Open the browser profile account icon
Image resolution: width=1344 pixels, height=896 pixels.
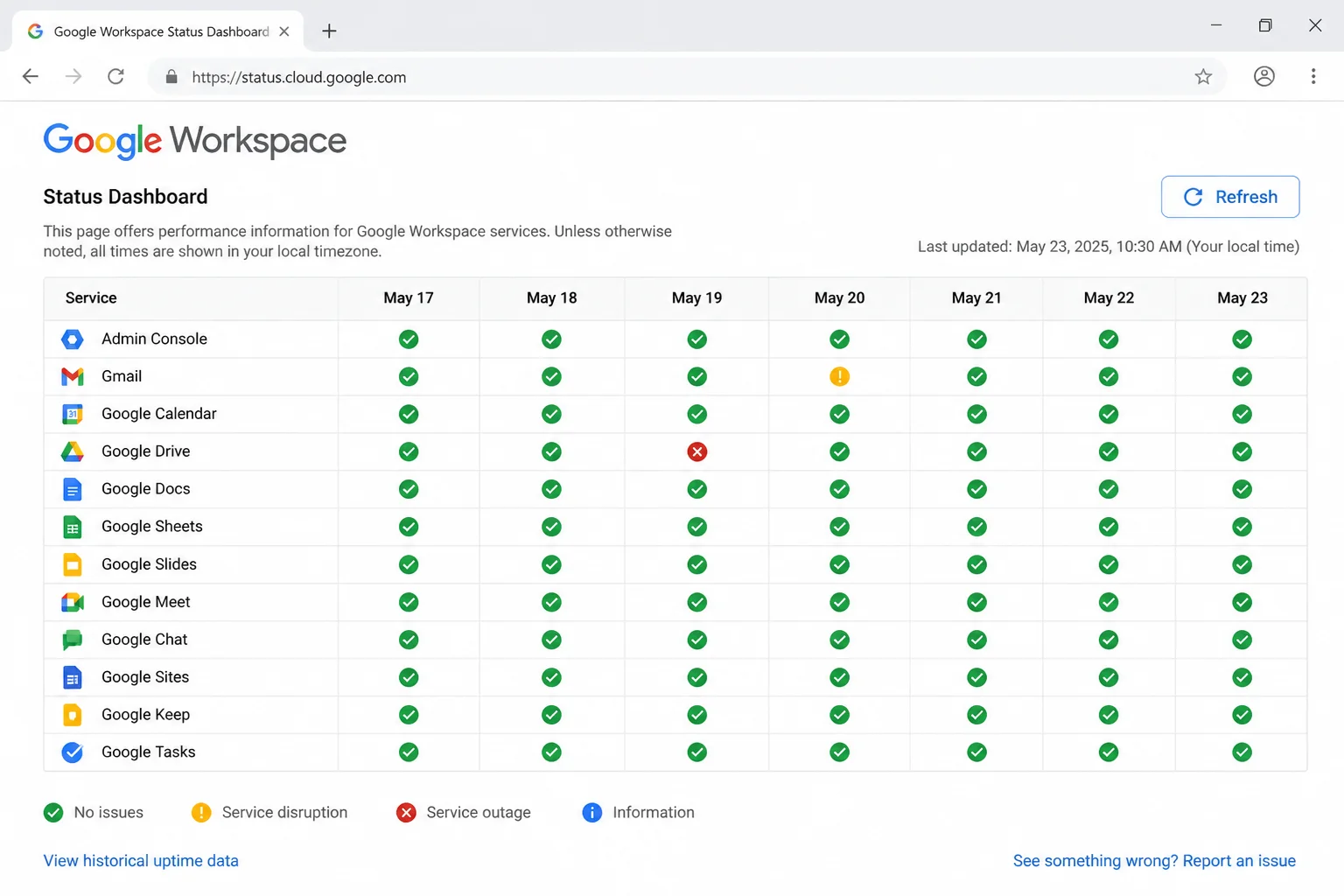click(x=1264, y=77)
